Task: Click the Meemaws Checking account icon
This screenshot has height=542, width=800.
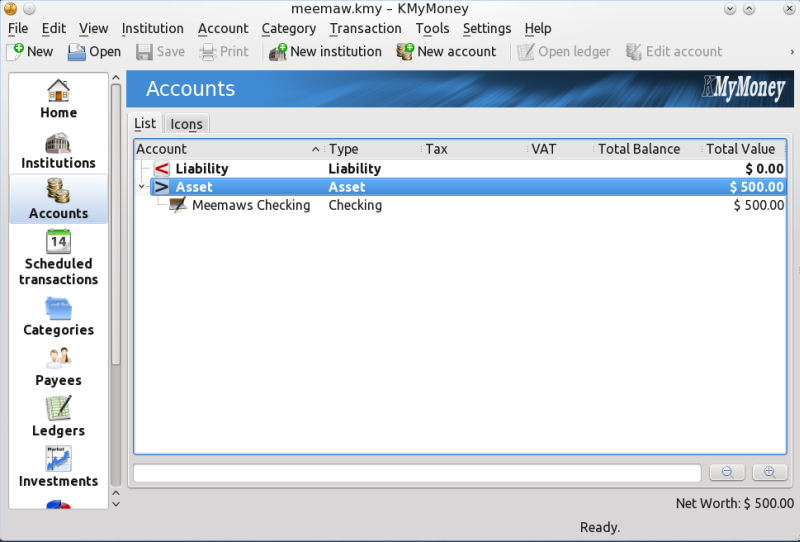Action: coord(178,205)
